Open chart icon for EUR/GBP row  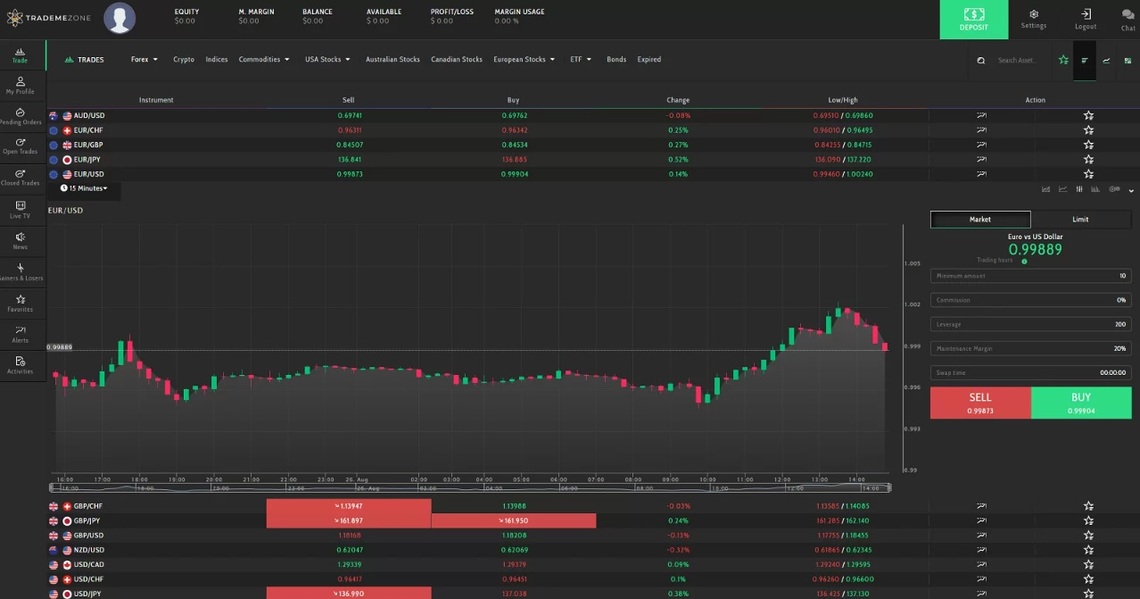coord(982,145)
